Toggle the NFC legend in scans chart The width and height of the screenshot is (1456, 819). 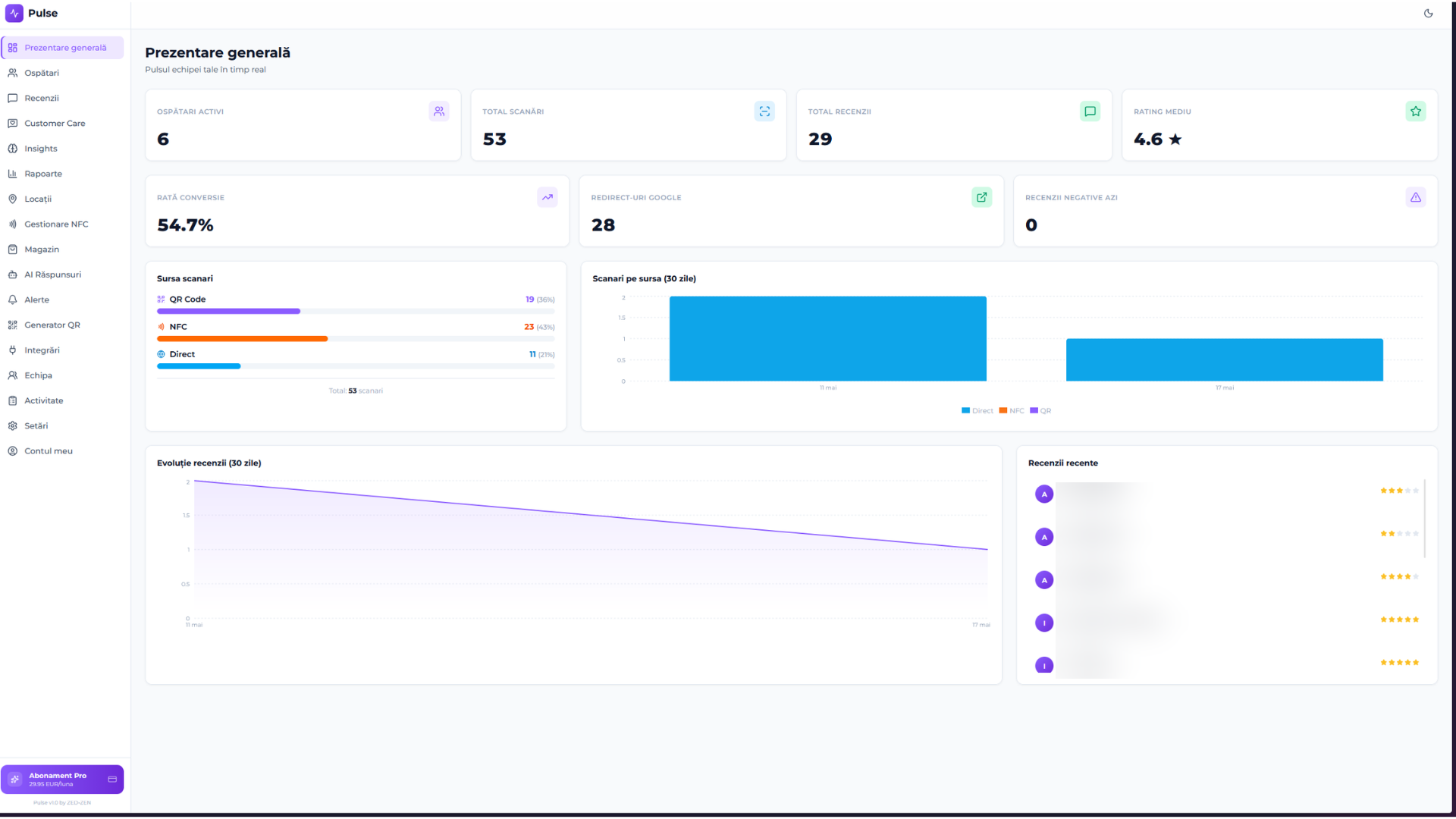[1012, 411]
